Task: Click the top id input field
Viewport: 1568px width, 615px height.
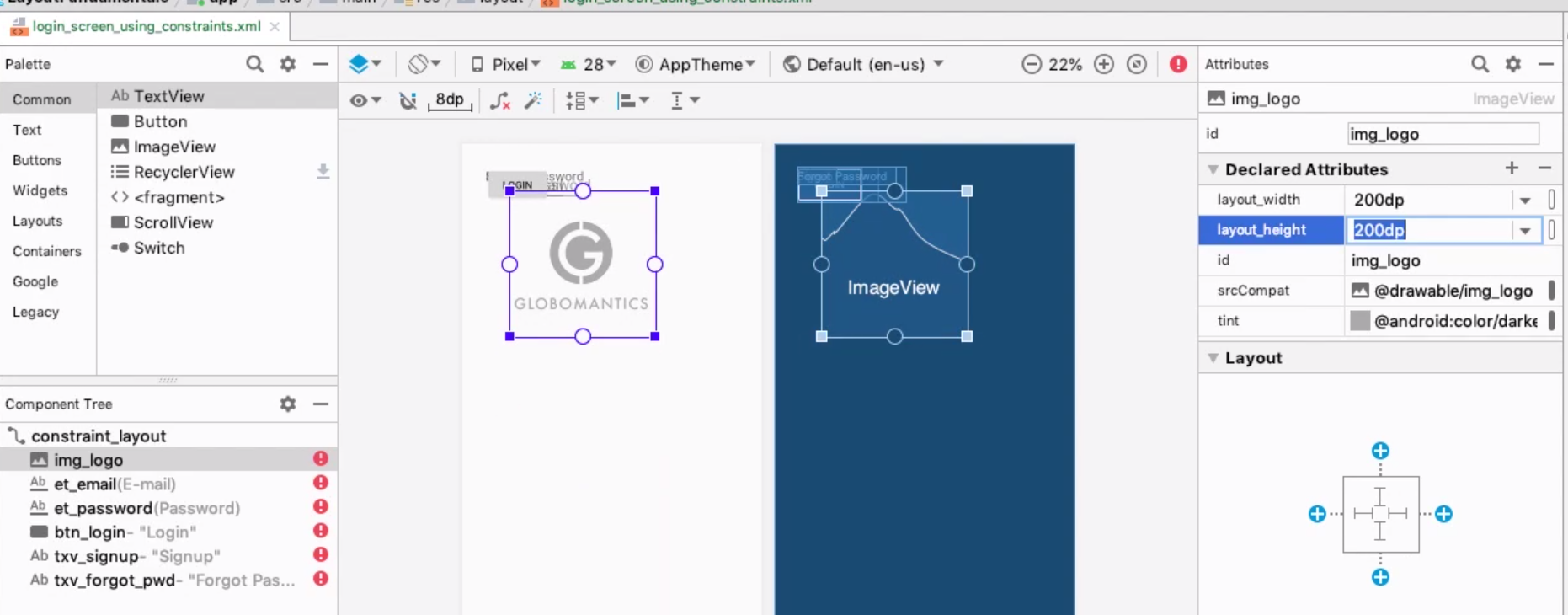Action: point(1443,134)
